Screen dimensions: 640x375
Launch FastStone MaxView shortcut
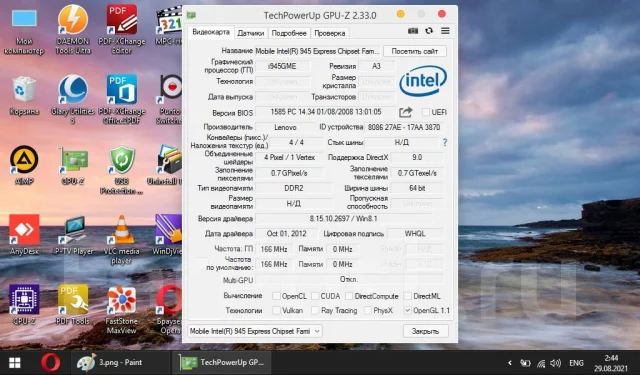click(122, 309)
